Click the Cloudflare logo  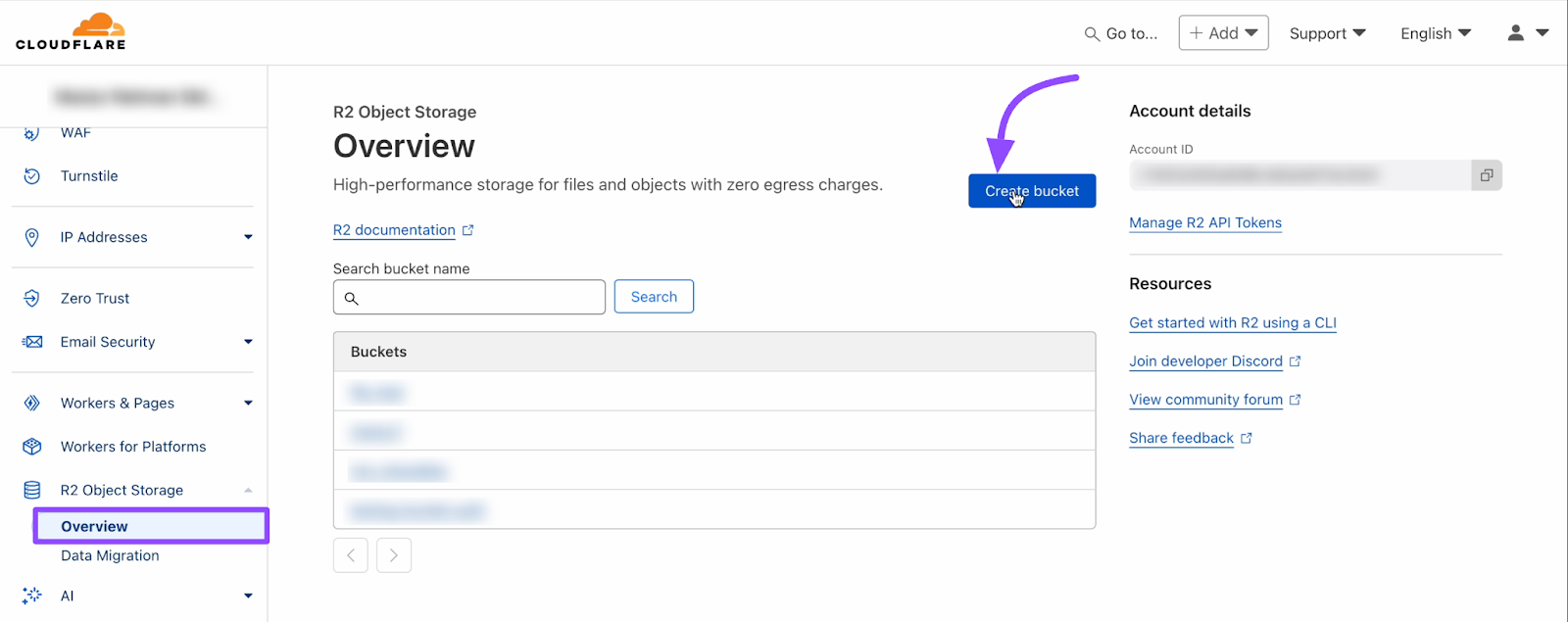pos(71,31)
